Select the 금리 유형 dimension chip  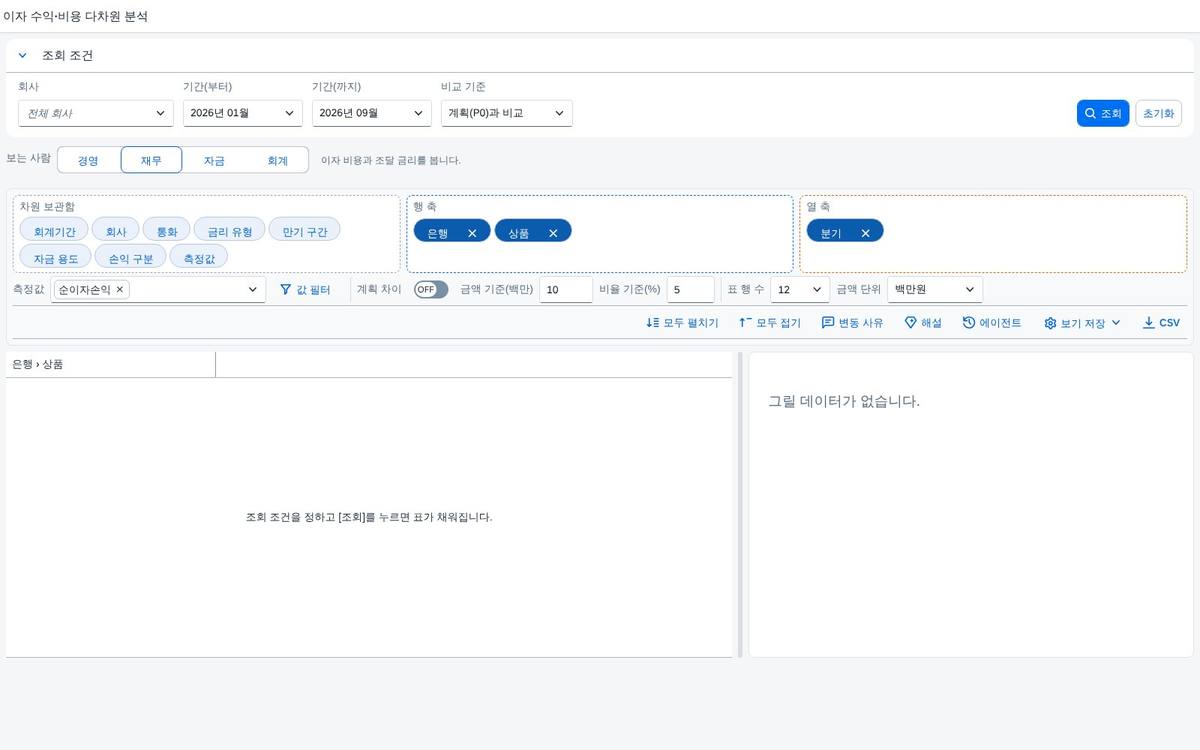point(230,231)
